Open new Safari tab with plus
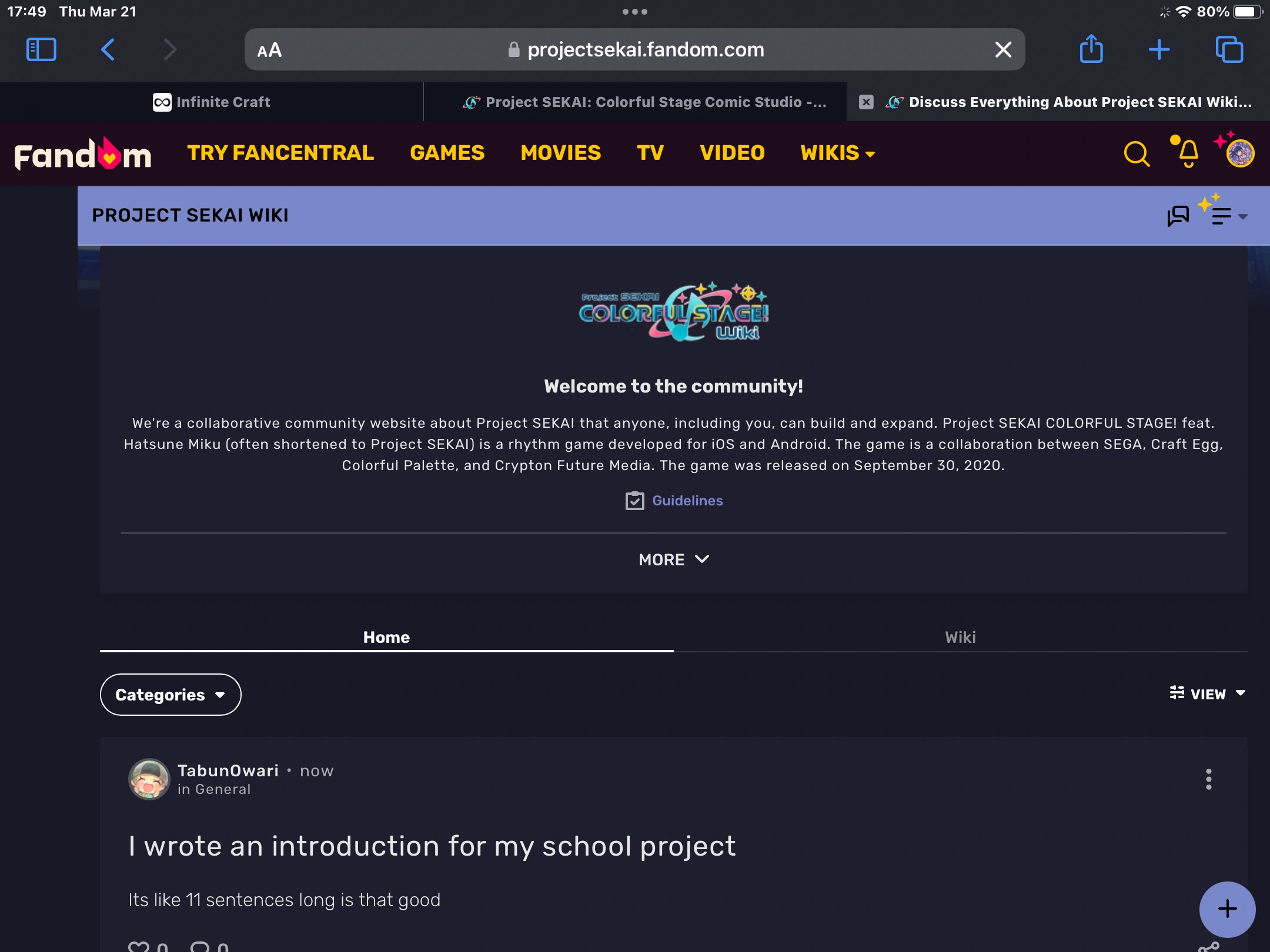This screenshot has height=952, width=1270. pos(1159,49)
